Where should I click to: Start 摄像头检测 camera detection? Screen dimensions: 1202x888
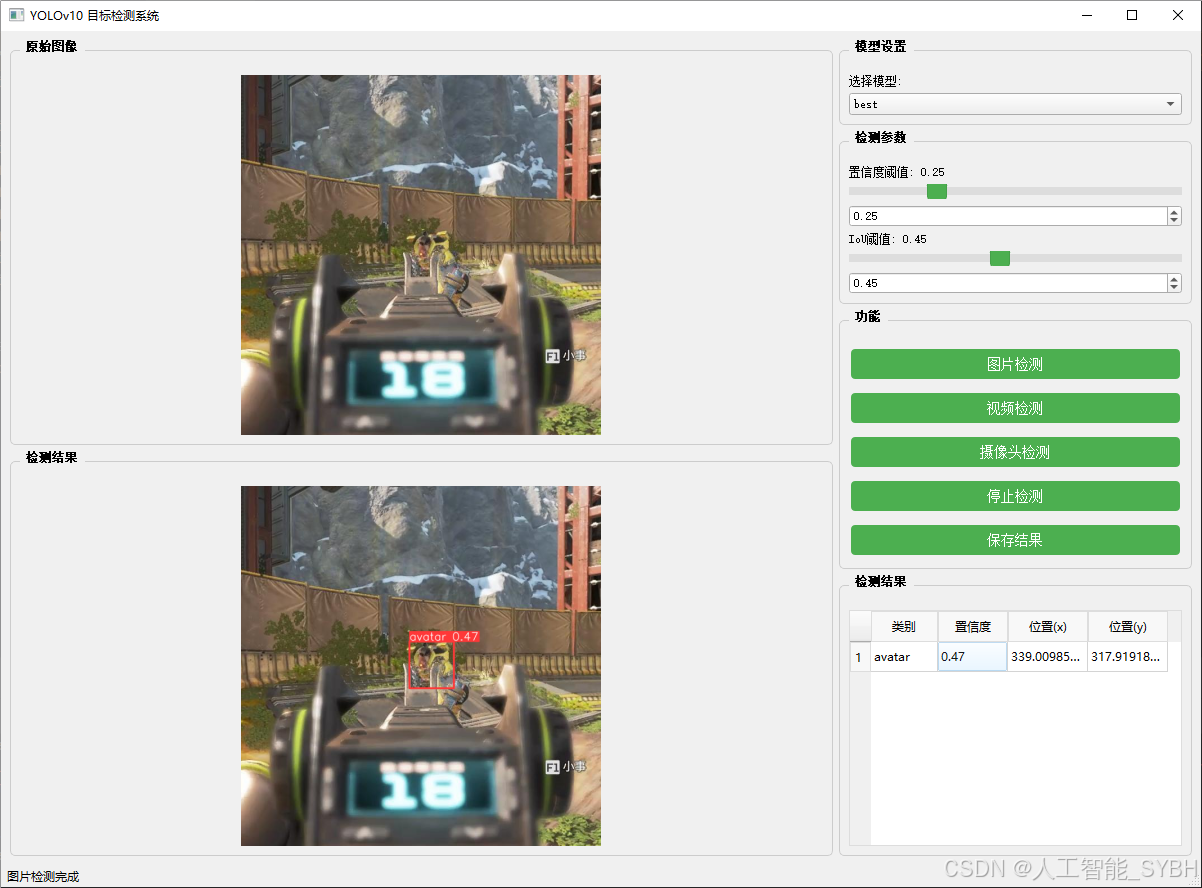coord(1015,452)
